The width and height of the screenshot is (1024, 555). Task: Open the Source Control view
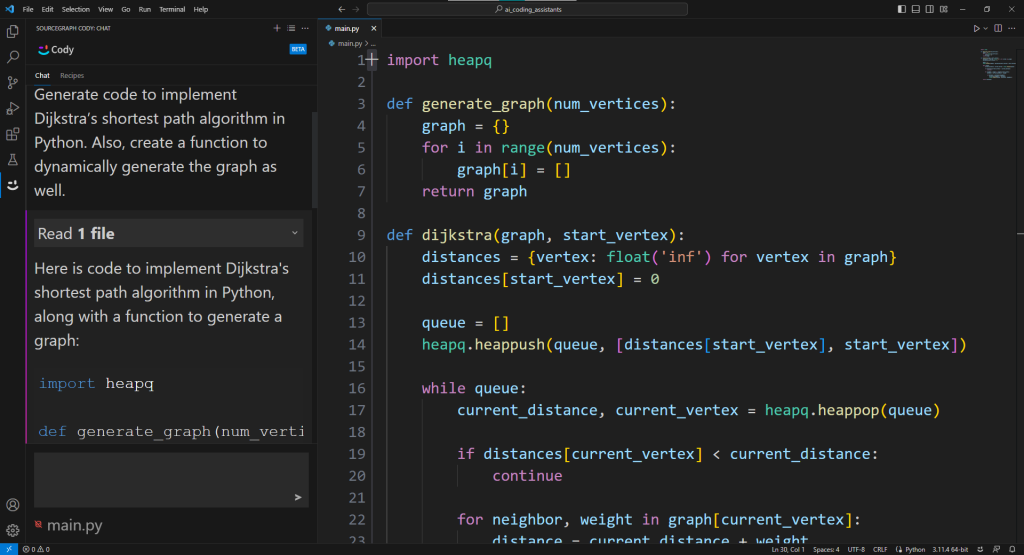point(13,83)
